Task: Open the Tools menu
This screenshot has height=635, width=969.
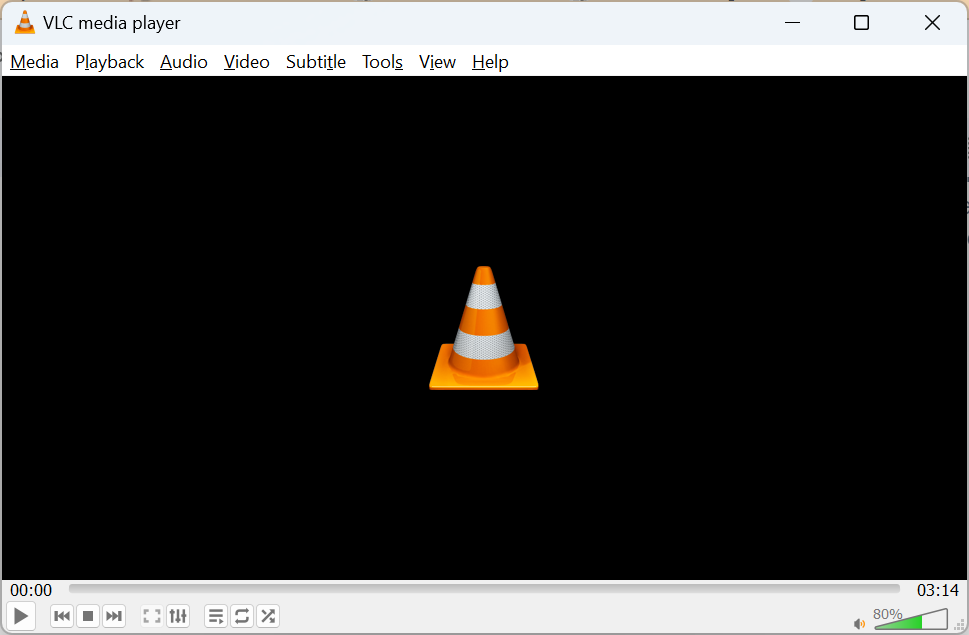Action: click(382, 62)
